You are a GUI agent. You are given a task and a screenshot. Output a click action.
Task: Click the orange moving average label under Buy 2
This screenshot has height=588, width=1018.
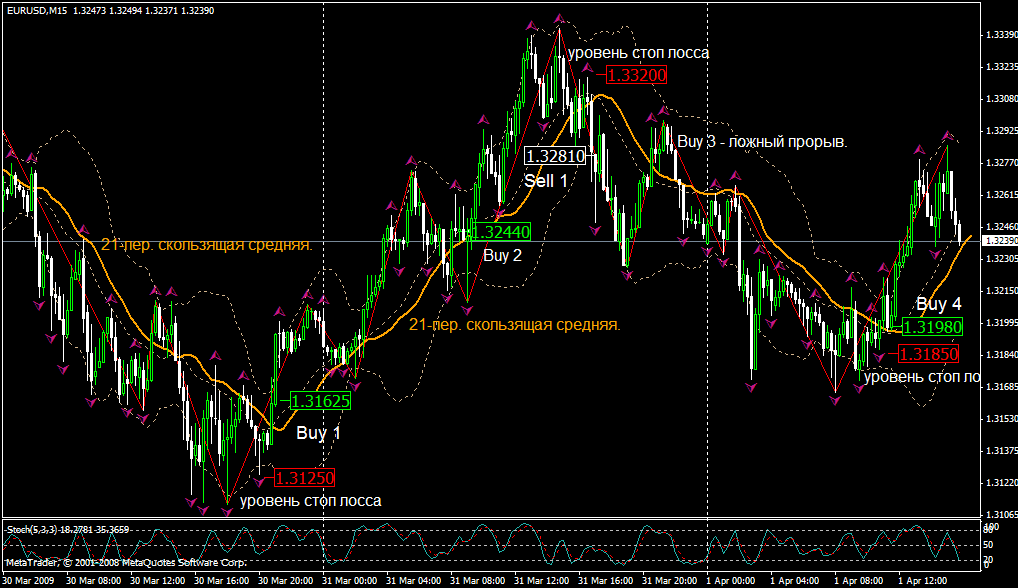coord(514,325)
